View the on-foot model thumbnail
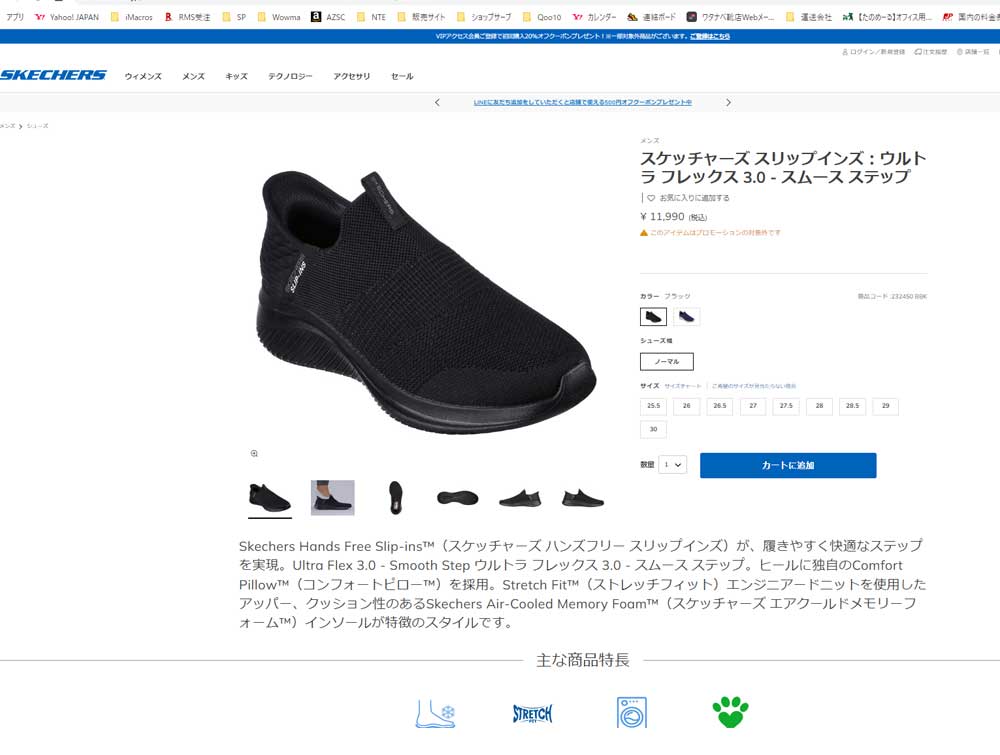 (332, 497)
